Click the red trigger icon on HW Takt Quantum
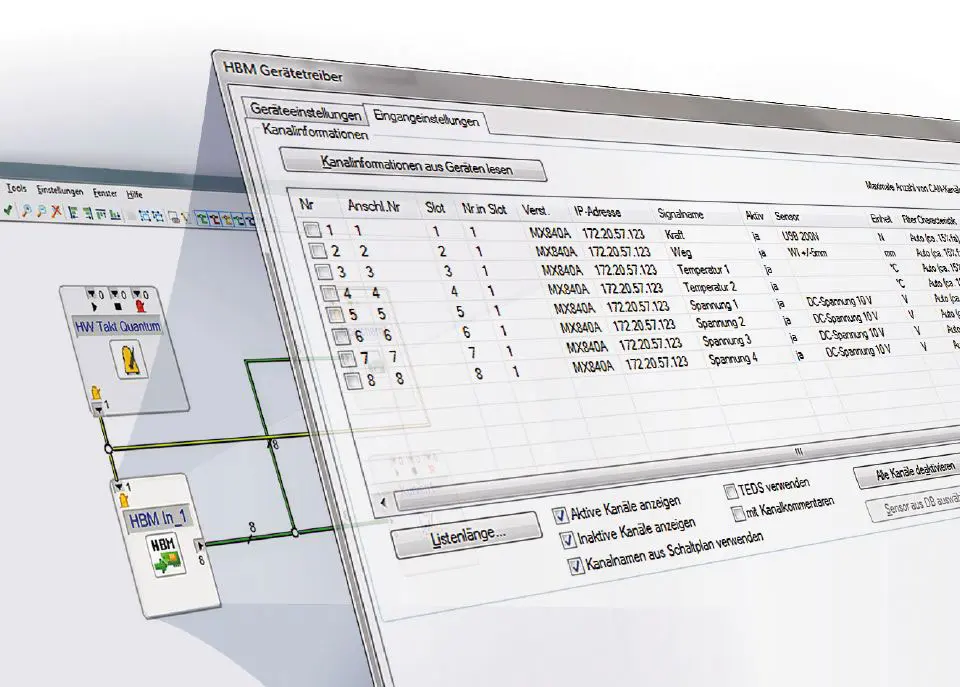 141,306
